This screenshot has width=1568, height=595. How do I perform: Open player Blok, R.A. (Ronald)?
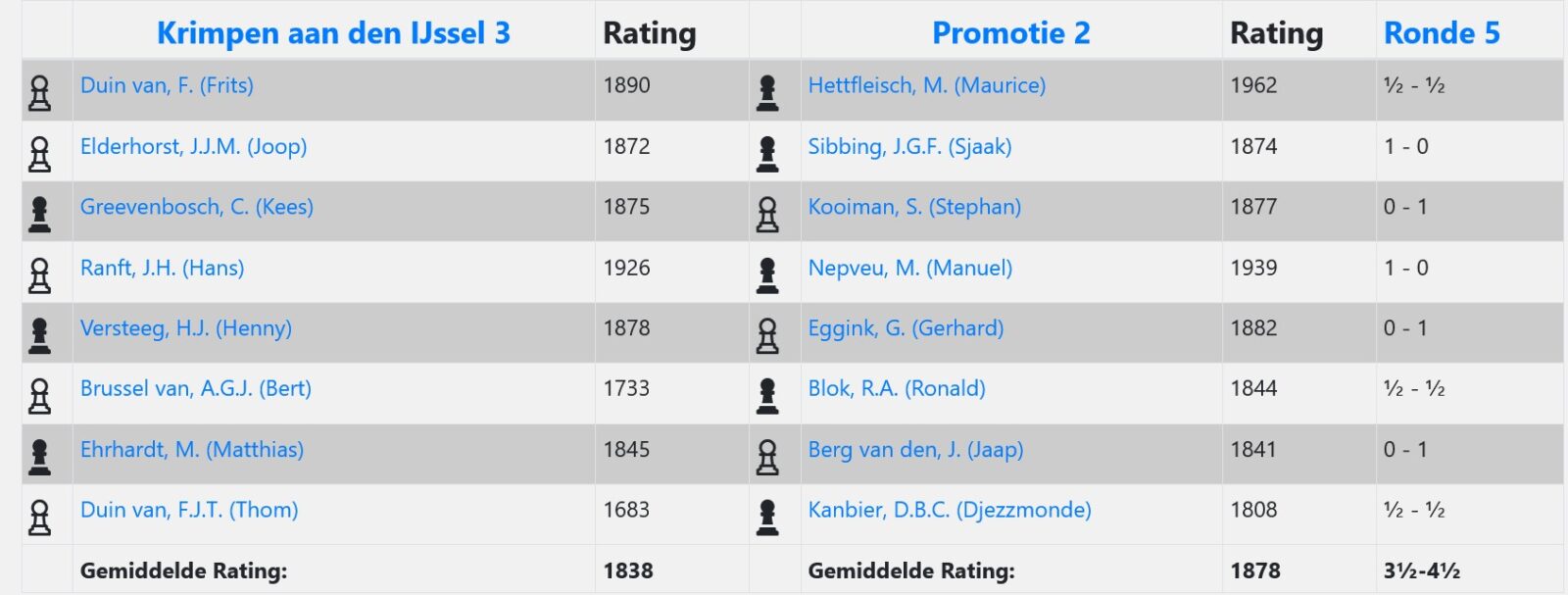896,388
